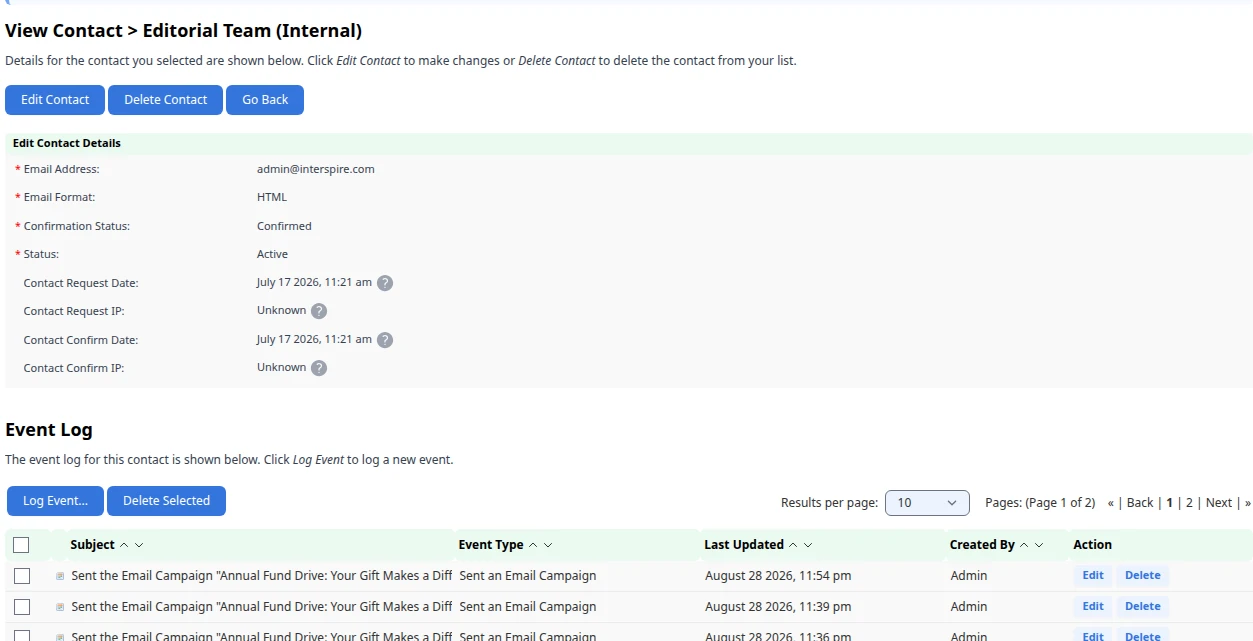
Task: Click the "August 28 2026, 11:39 pm" cell
Action: pyautogui.click(x=778, y=607)
